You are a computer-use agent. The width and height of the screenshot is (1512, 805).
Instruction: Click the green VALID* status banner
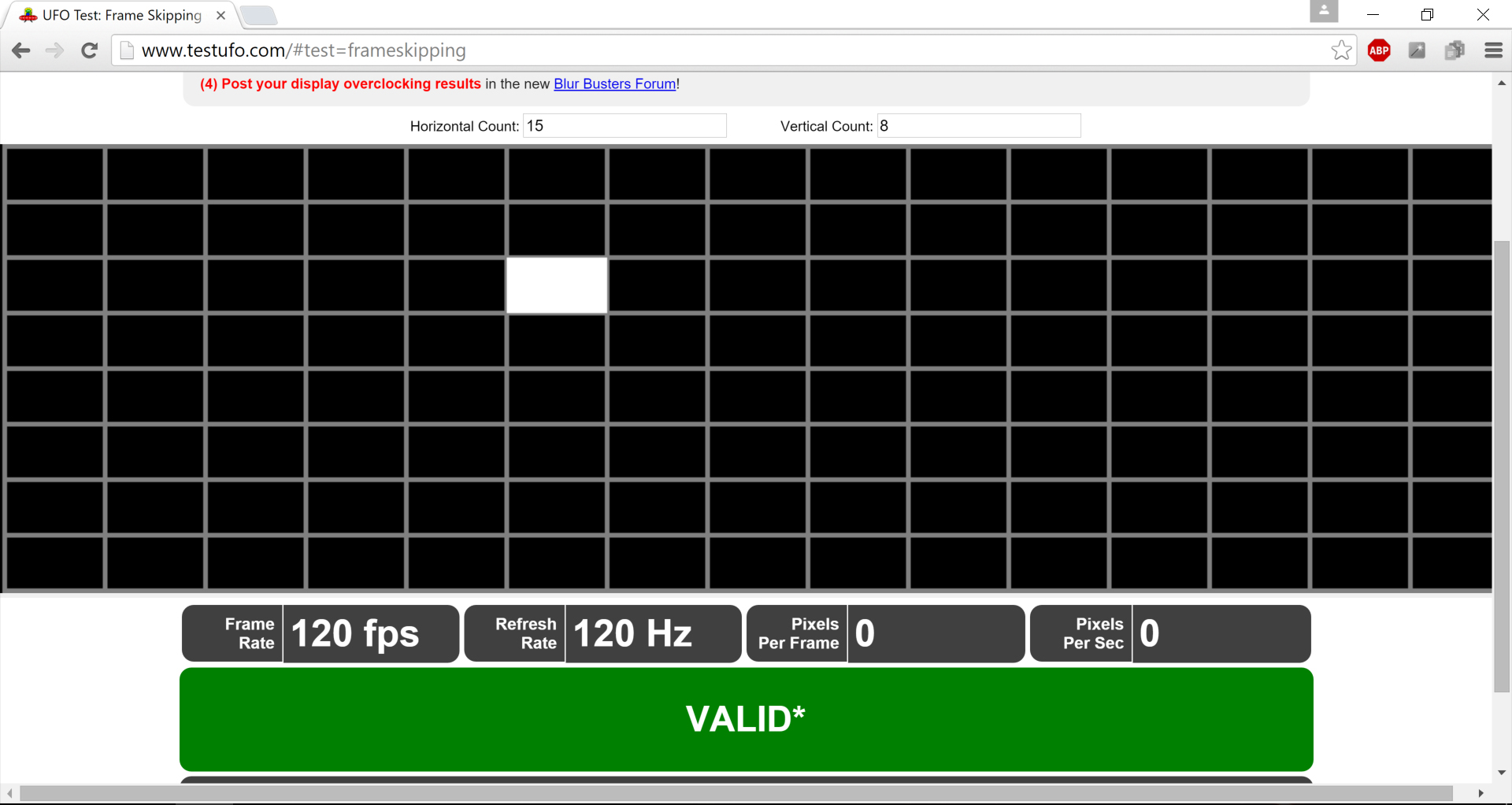[746, 718]
